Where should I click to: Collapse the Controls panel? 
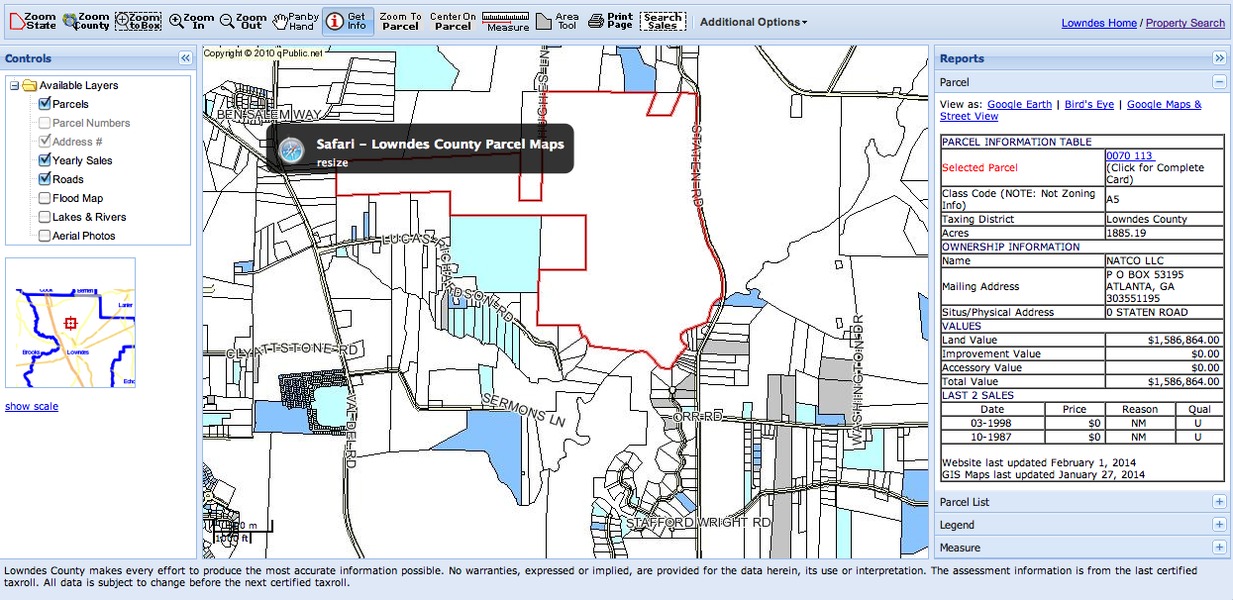click(x=185, y=58)
